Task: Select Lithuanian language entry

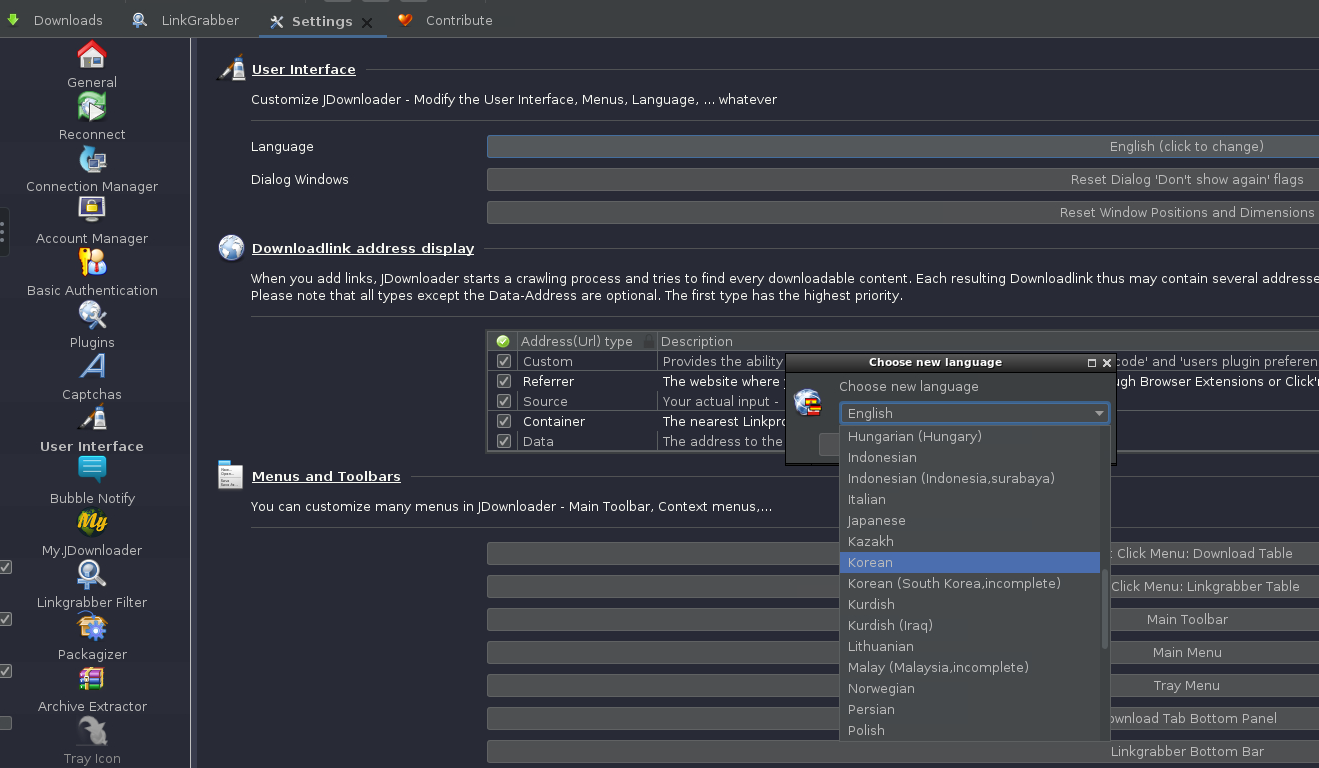Action: [970, 646]
